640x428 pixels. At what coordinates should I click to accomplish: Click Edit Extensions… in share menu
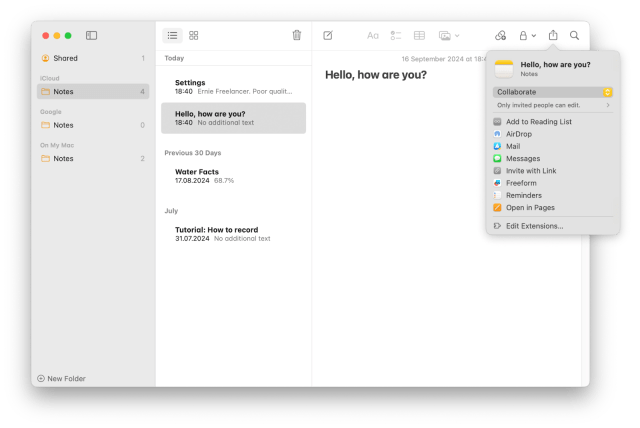pos(553,226)
